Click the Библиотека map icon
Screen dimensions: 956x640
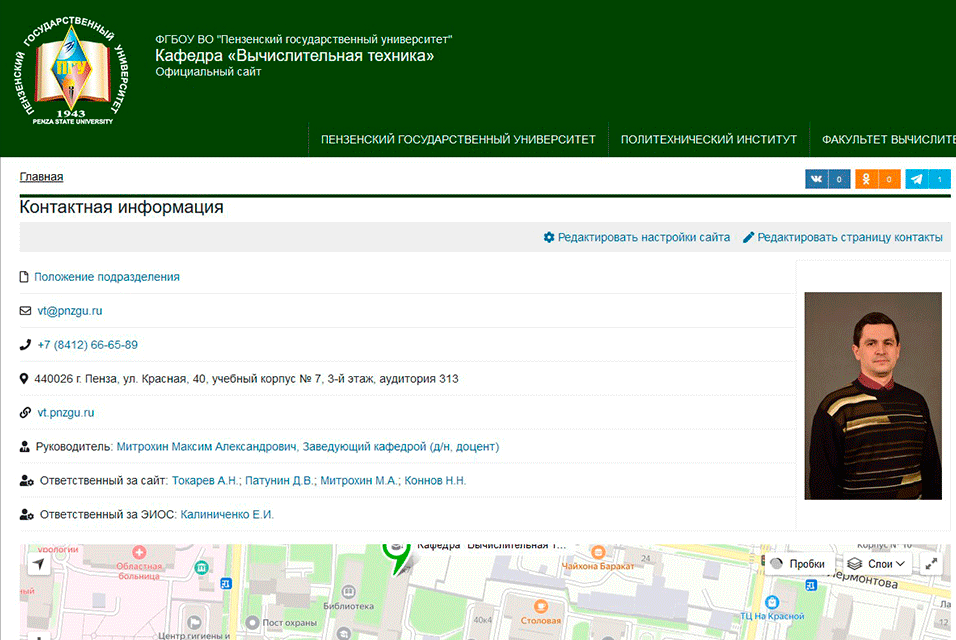pos(348,591)
